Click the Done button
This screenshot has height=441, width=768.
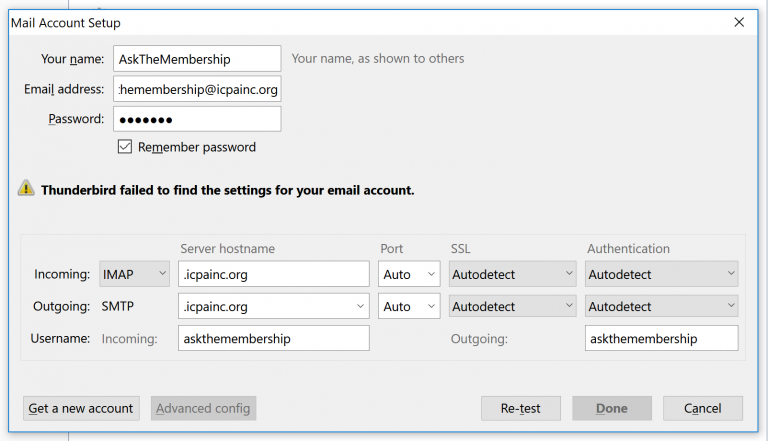coord(612,408)
